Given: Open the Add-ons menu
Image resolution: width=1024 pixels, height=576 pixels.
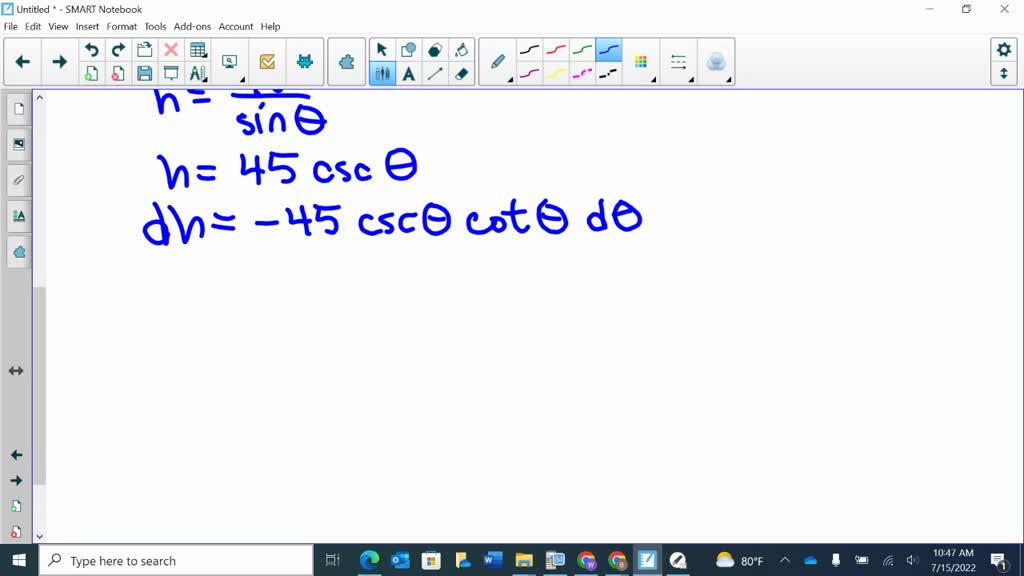Looking at the screenshot, I should 192,26.
